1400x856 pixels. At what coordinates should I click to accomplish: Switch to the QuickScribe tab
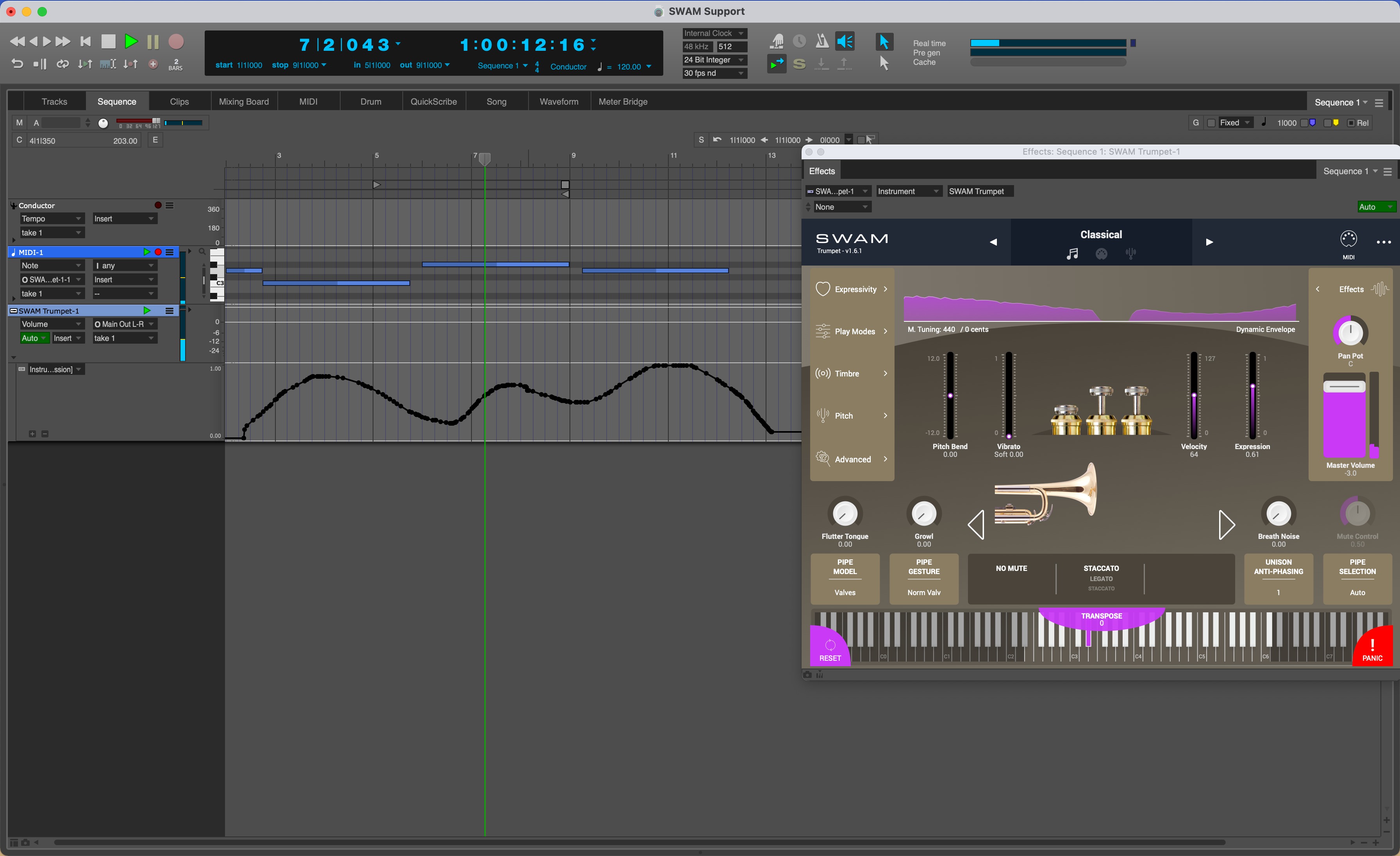pyautogui.click(x=434, y=102)
